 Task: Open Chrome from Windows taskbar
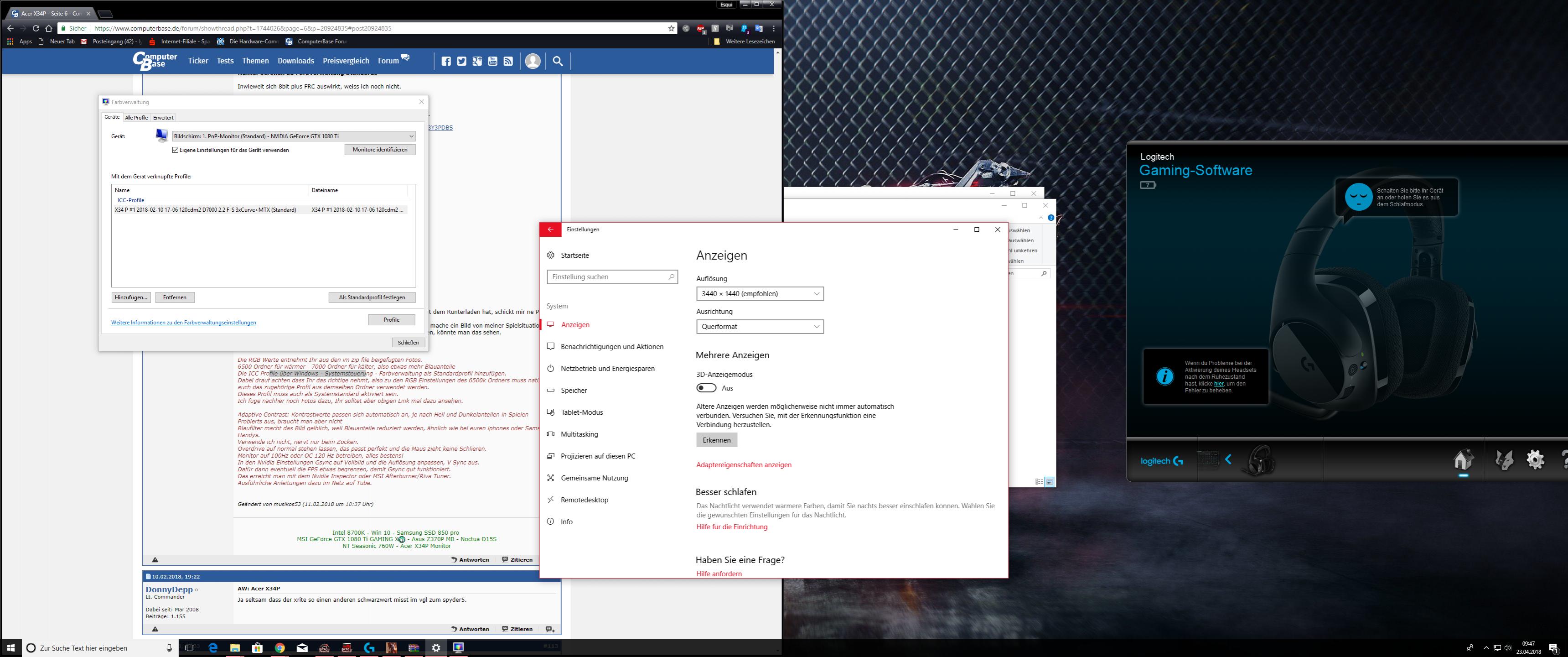tap(279, 648)
